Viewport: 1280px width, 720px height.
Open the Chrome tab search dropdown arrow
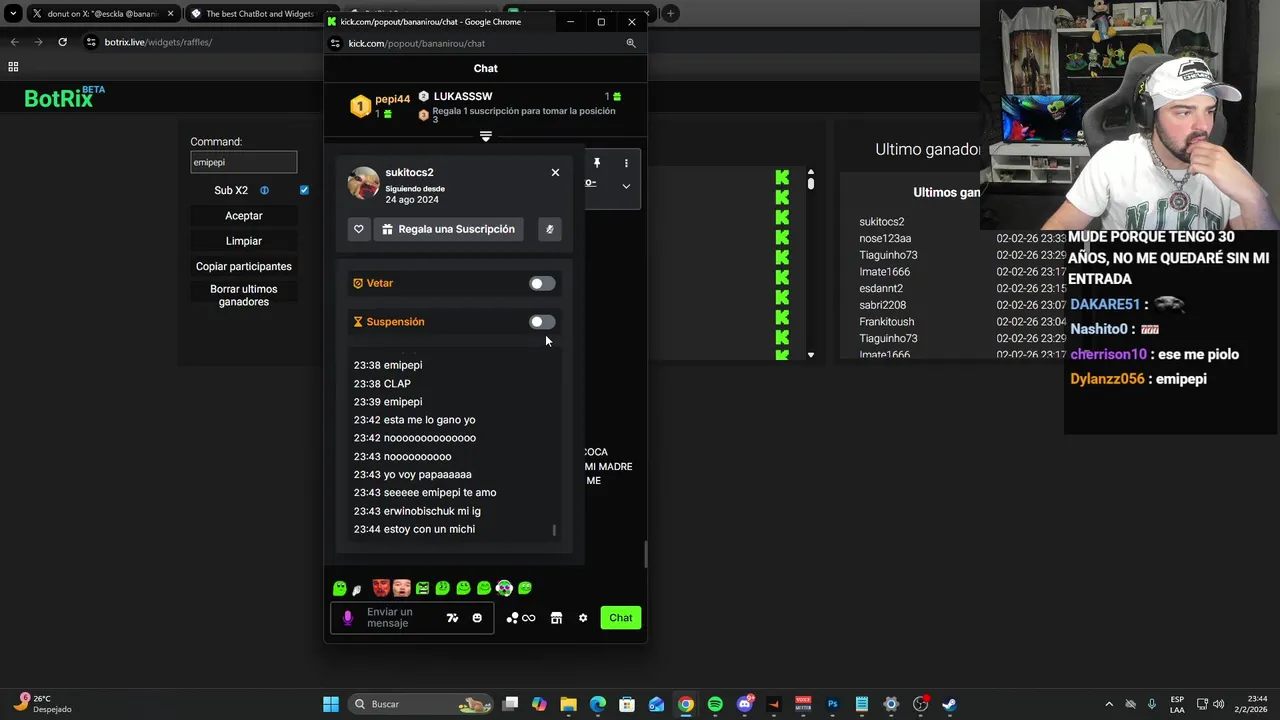[13, 14]
